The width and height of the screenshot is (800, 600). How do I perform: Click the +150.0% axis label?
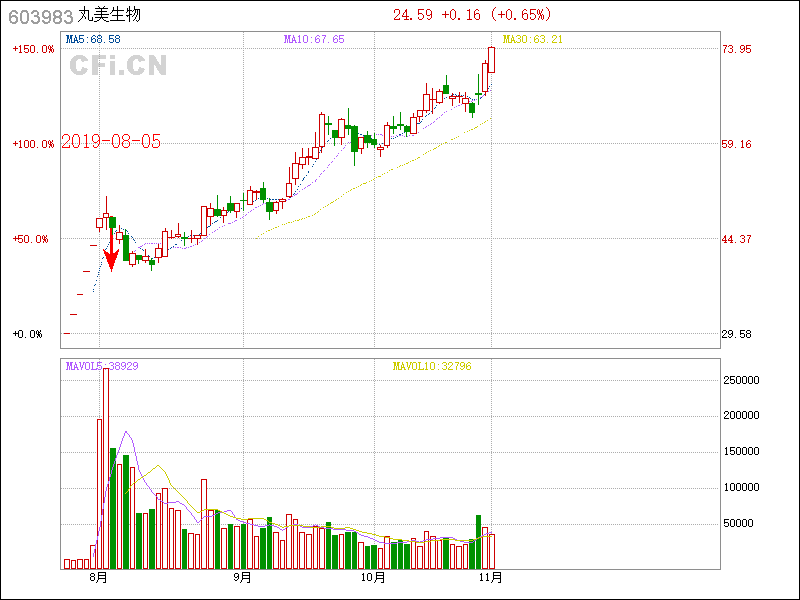pyautogui.click(x=34, y=49)
